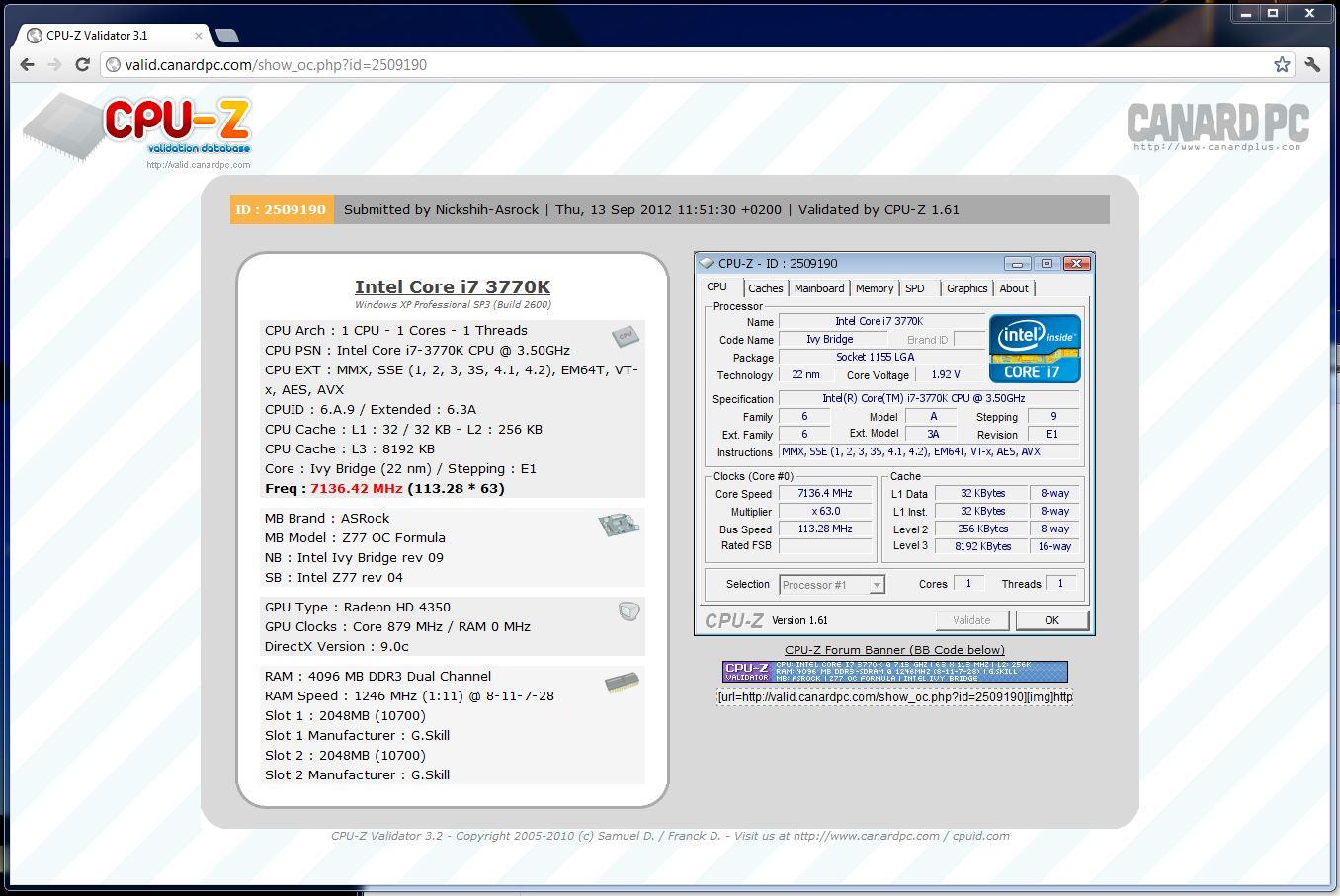Viewport: 1340px width, 896px height.
Task: Reload the page with refresh icon
Action: tap(83, 64)
